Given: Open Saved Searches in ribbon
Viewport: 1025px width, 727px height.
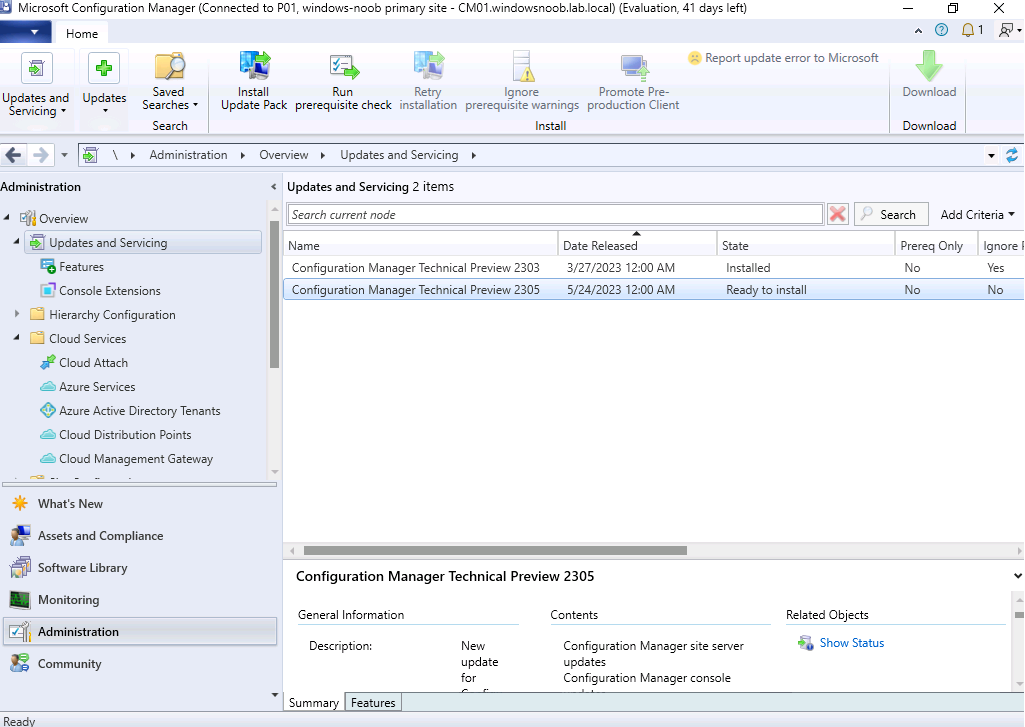Looking at the screenshot, I should (170, 82).
